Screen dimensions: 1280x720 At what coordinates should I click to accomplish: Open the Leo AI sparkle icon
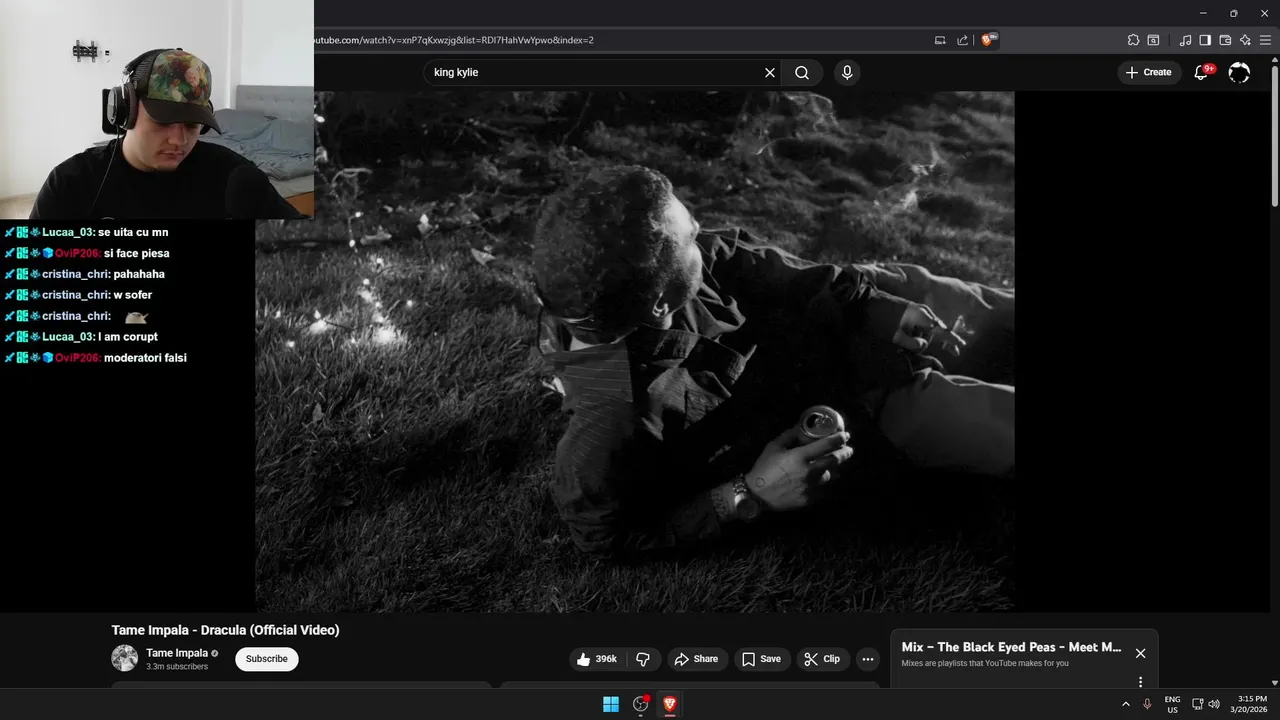(x=1245, y=40)
